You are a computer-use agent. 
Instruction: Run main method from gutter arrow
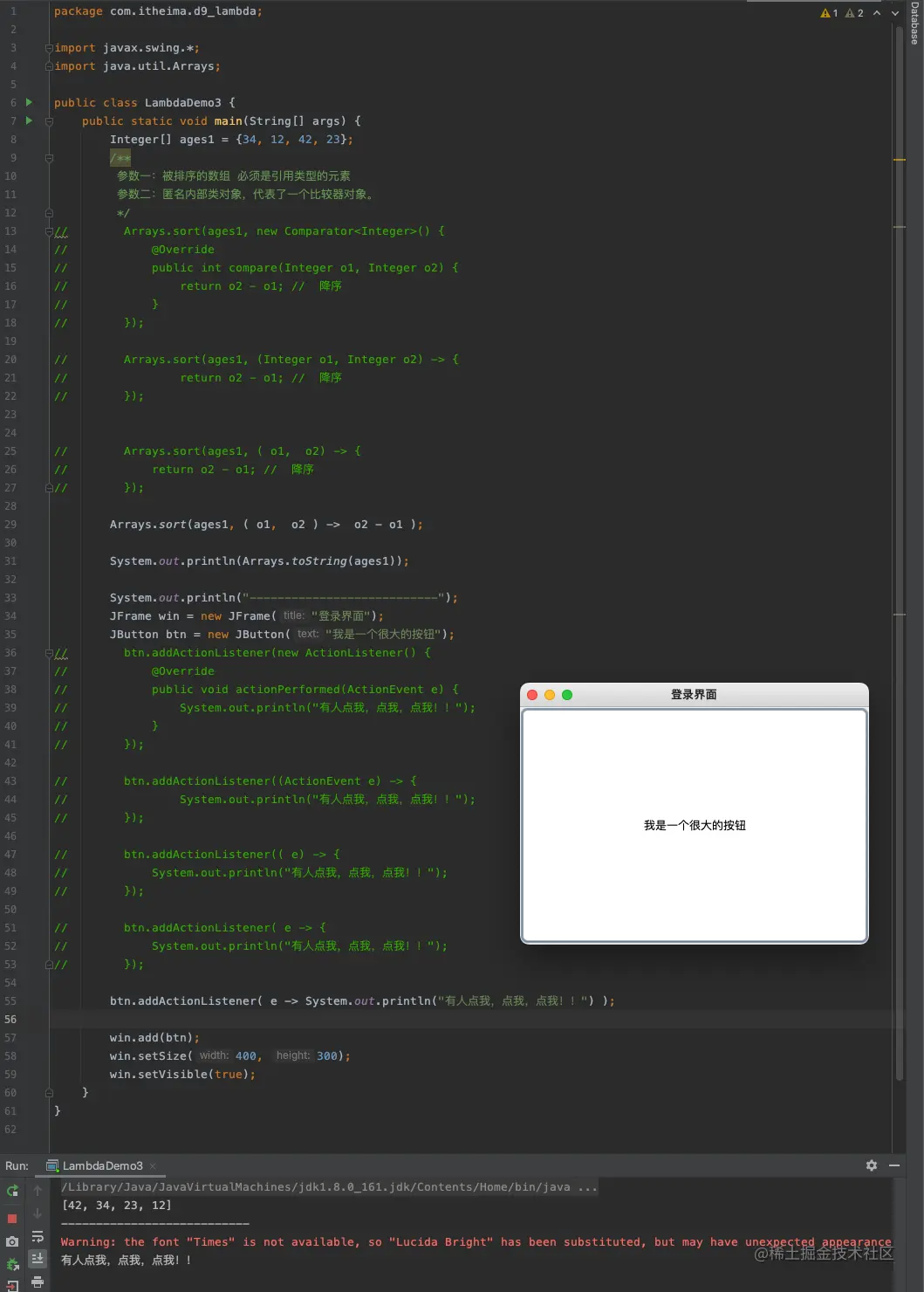29,120
